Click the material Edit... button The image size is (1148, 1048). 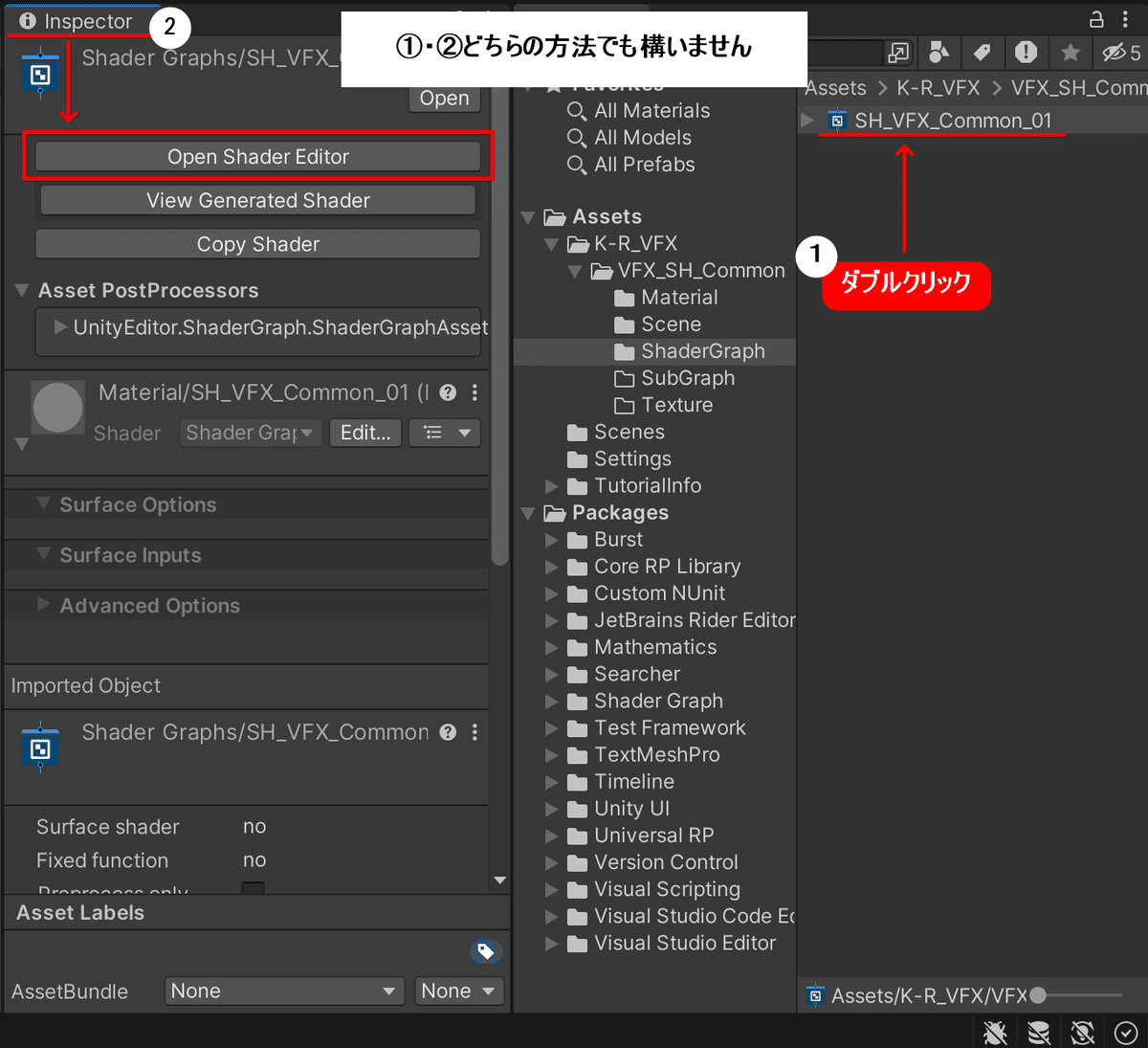(x=365, y=433)
